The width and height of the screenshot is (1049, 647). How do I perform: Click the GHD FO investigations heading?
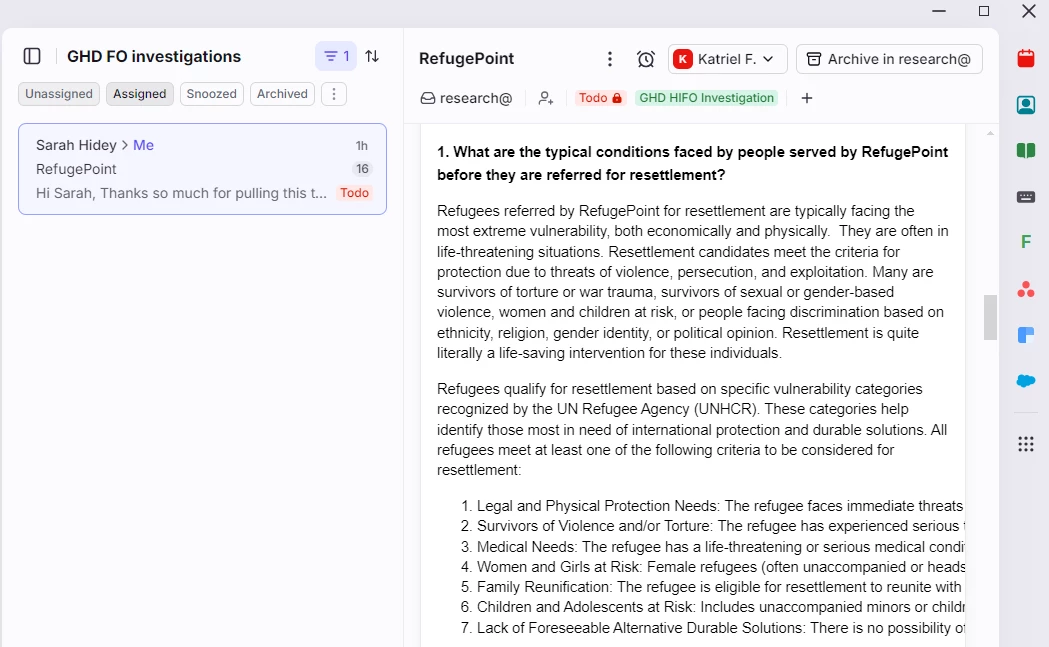point(154,56)
